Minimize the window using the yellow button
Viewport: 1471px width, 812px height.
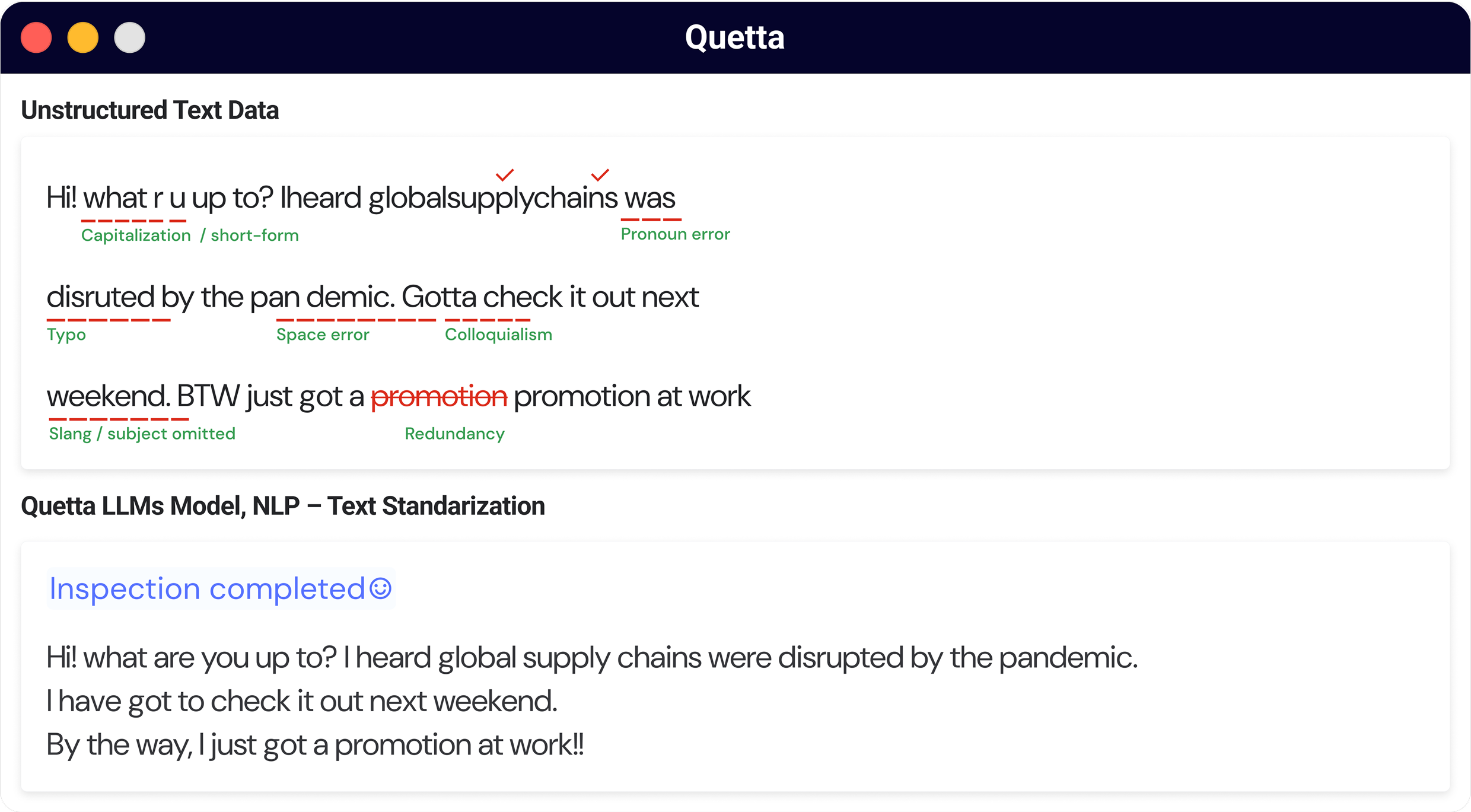(x=83, y=38)
